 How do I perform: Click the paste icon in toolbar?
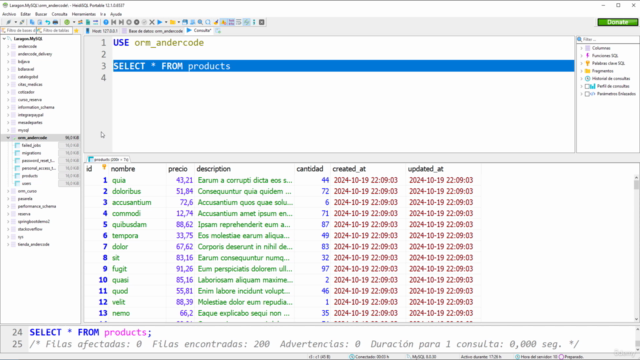pos(40,22)
